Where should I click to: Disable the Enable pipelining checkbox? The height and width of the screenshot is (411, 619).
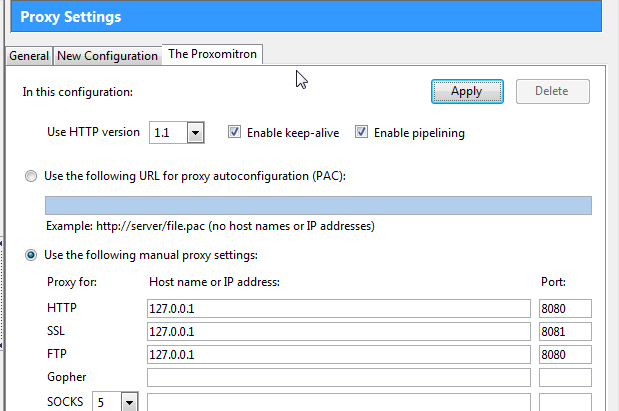pyautogui.click(x=361, y=133)
